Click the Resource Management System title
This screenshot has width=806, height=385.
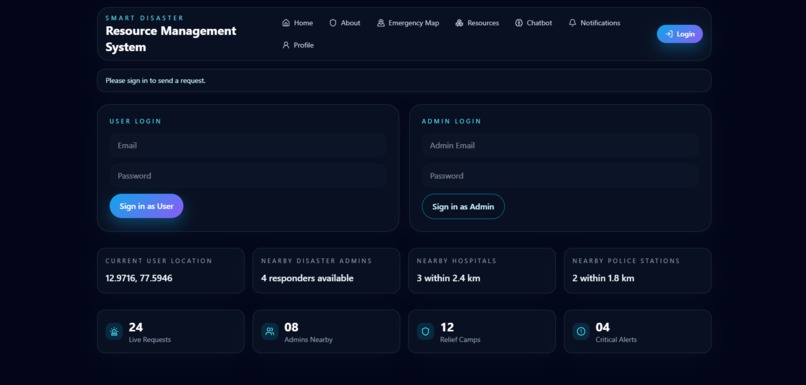coord(171,39)
